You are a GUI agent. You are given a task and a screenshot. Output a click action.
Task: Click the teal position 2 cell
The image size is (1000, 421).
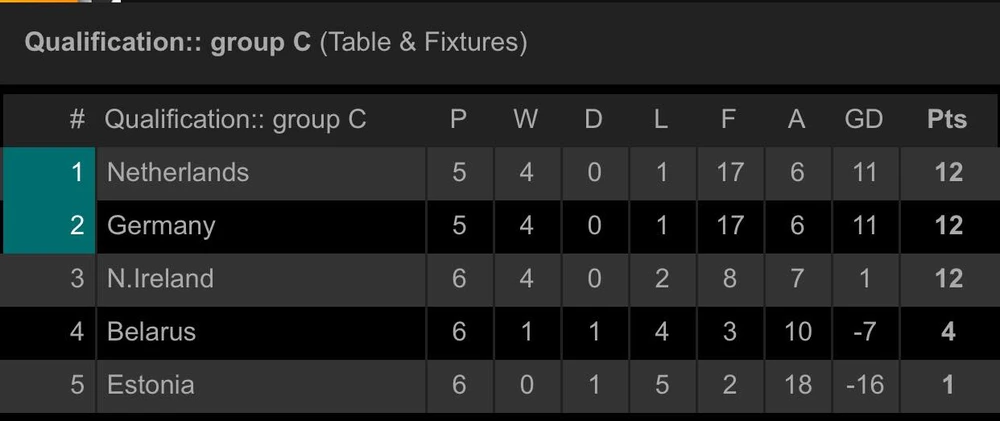[x=50, y=225]
